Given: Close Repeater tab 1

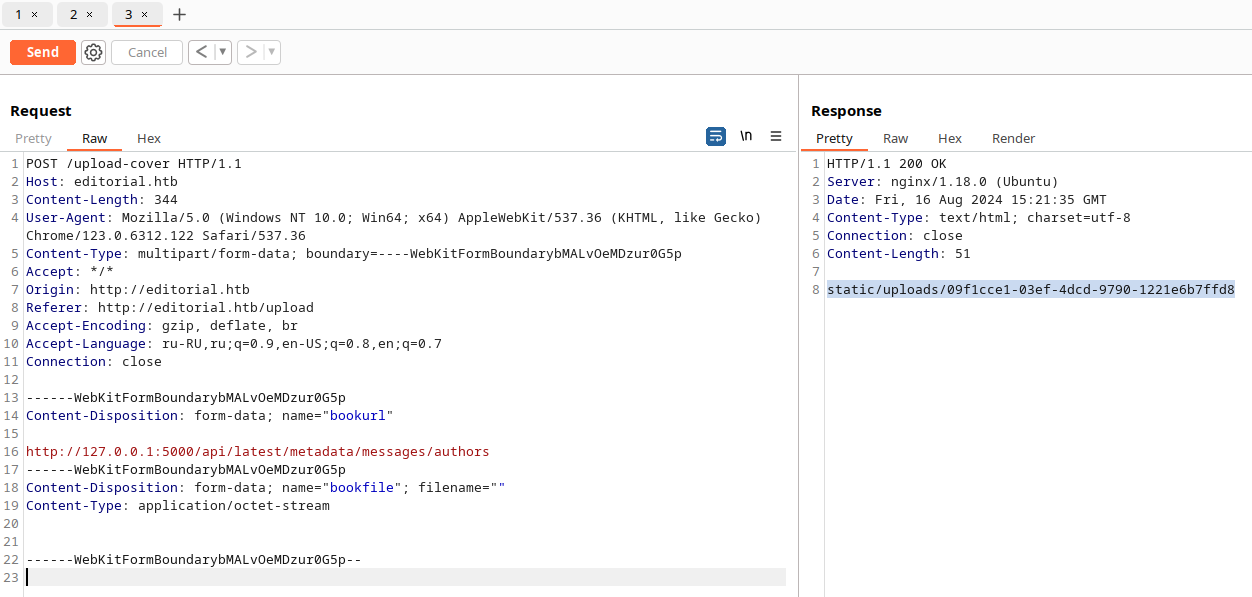Looking at the screenshot, I should click(35, 15).
